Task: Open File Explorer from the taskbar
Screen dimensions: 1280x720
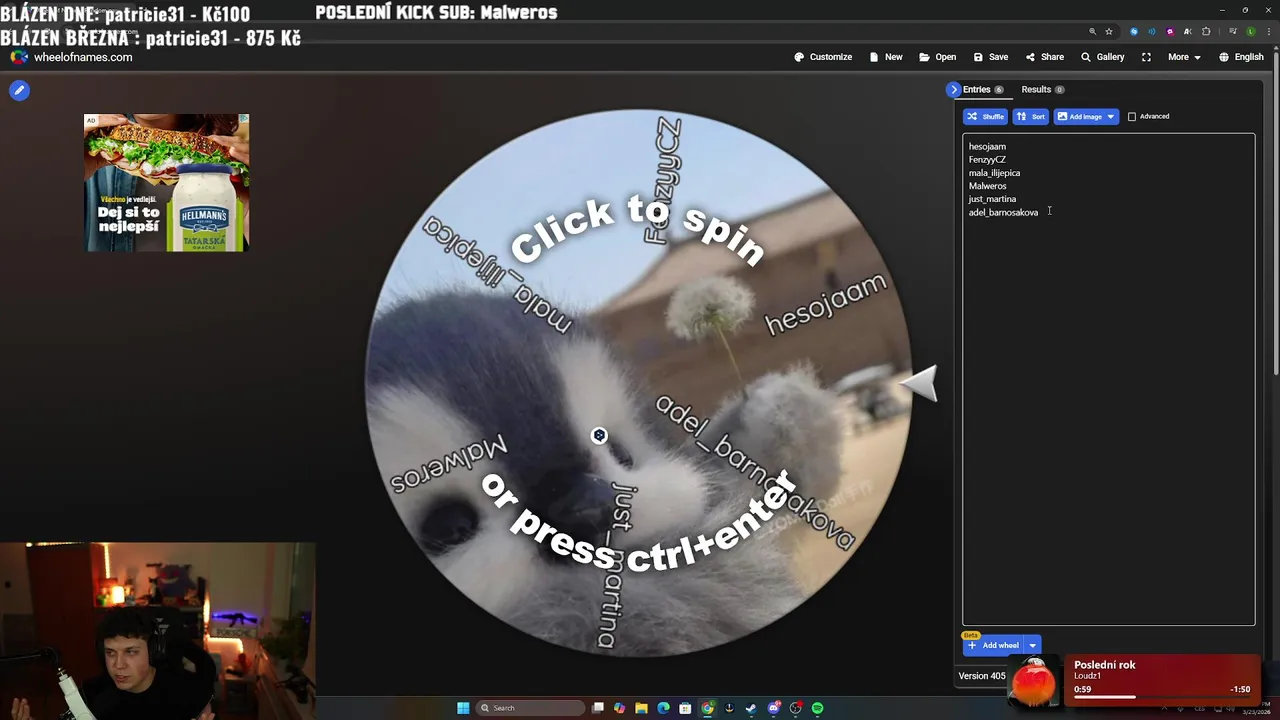Action: click(642, 708)
